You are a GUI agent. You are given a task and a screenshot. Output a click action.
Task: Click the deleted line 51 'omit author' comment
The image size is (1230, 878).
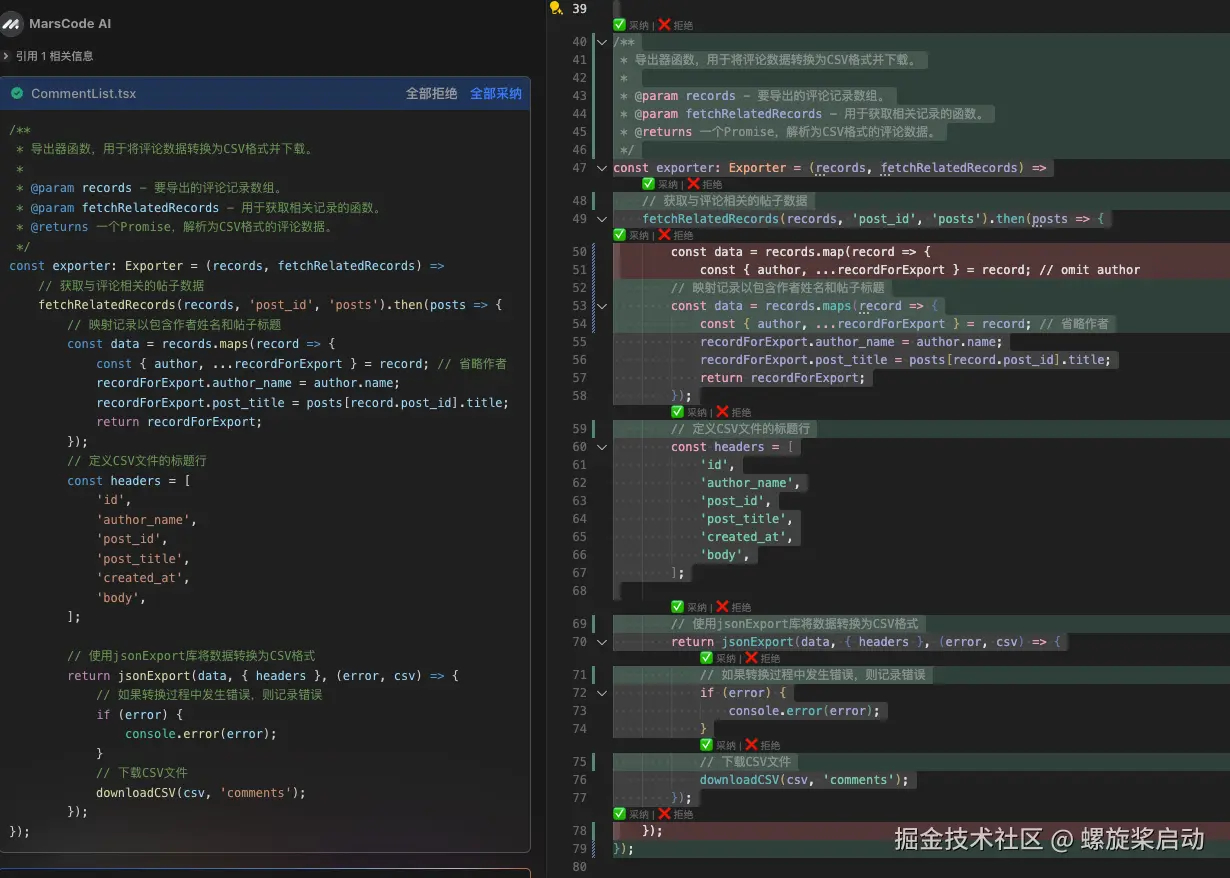tap(1090, 270)
